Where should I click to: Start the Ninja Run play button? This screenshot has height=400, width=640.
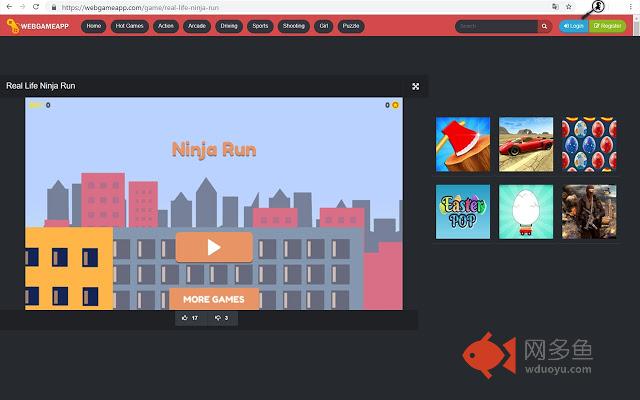[214, 247]
